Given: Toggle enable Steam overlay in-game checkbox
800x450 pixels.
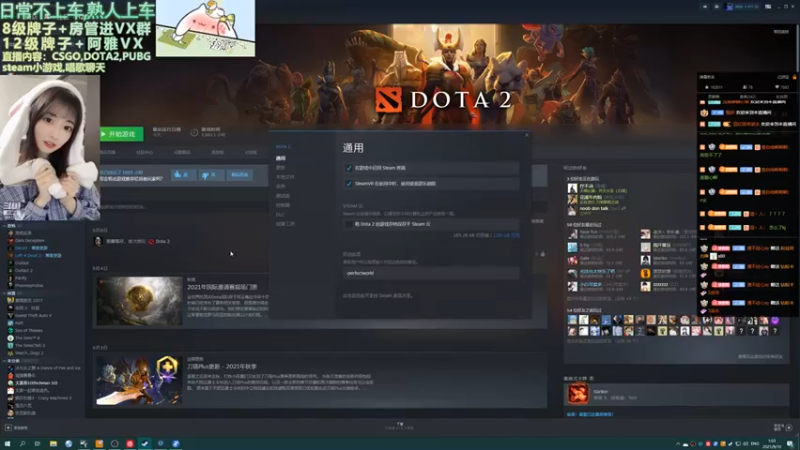Looking at the screenshot, I should [349, 168].
